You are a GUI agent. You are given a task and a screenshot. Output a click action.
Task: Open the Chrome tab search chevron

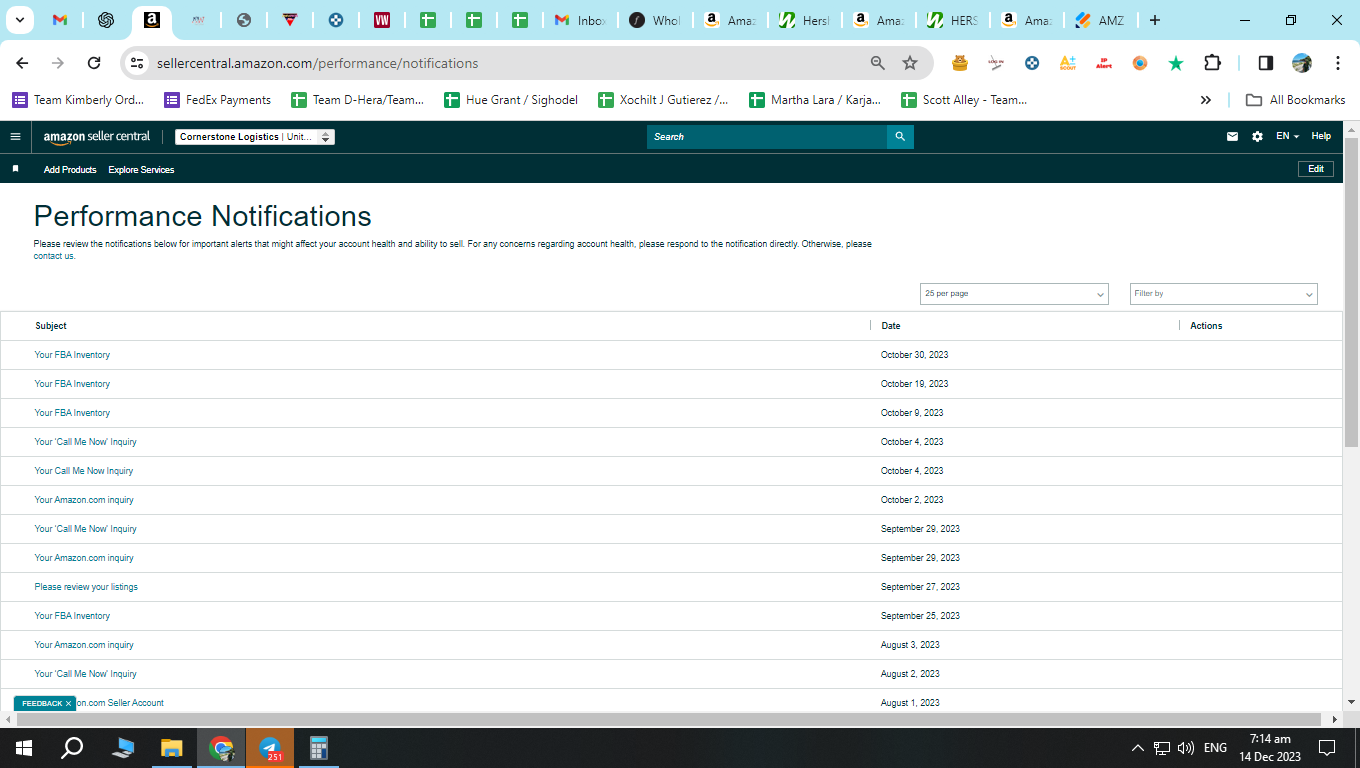20,20
